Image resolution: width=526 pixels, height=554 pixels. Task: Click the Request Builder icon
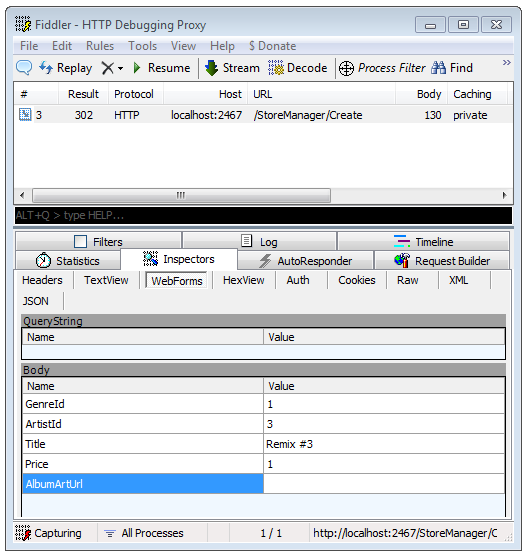click(402, 260)
